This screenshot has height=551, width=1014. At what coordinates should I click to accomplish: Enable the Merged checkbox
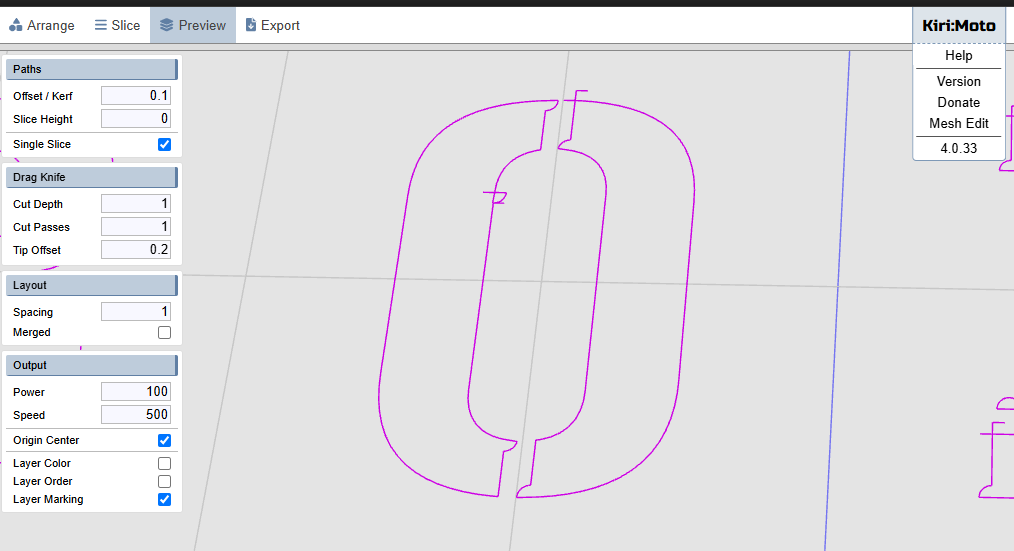164,332
